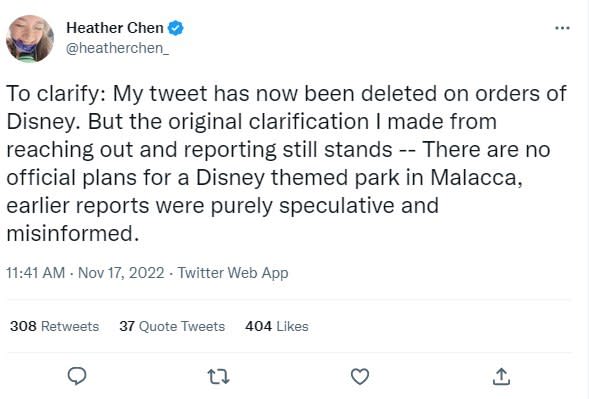Open the share upload arrow icon
589x399 pixels.
click(501, 376)
